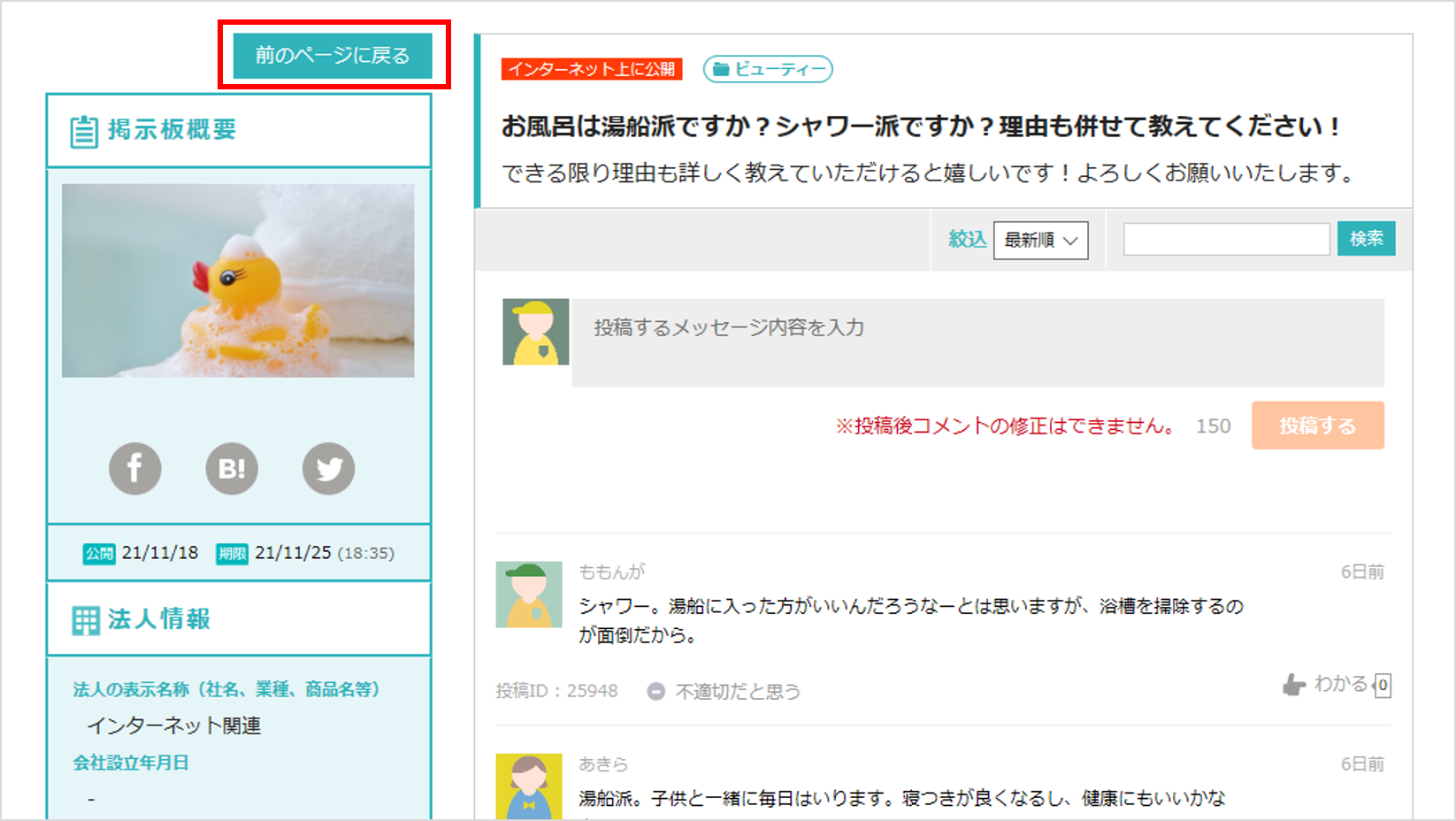Image resolution: width=1456 pixels, height=821 pixels.
Task: Open あきら's user avatar
Action: (x=528, y=786)
